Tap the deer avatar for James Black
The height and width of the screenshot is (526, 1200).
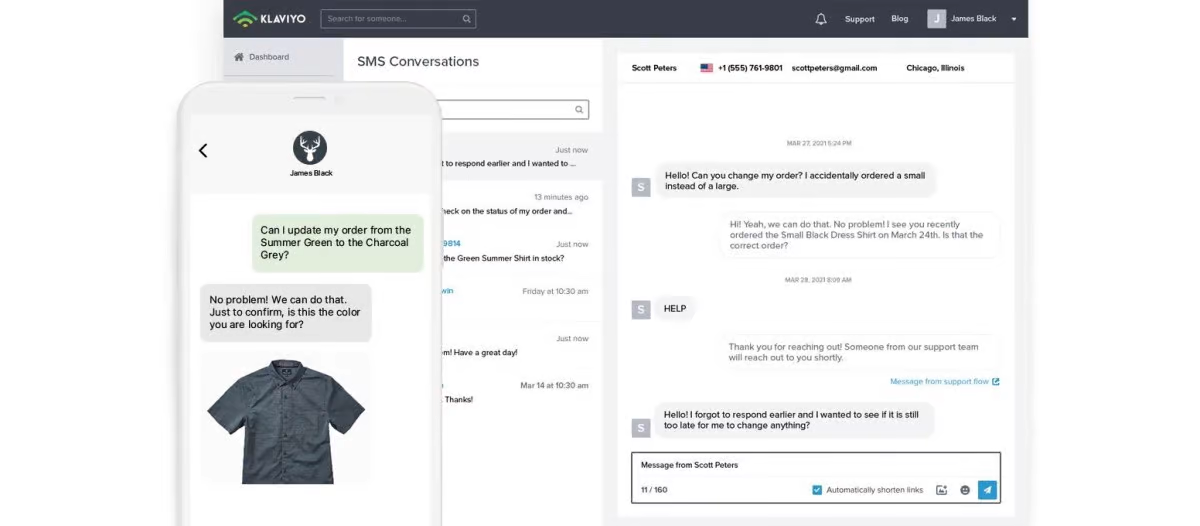[310, 148]
